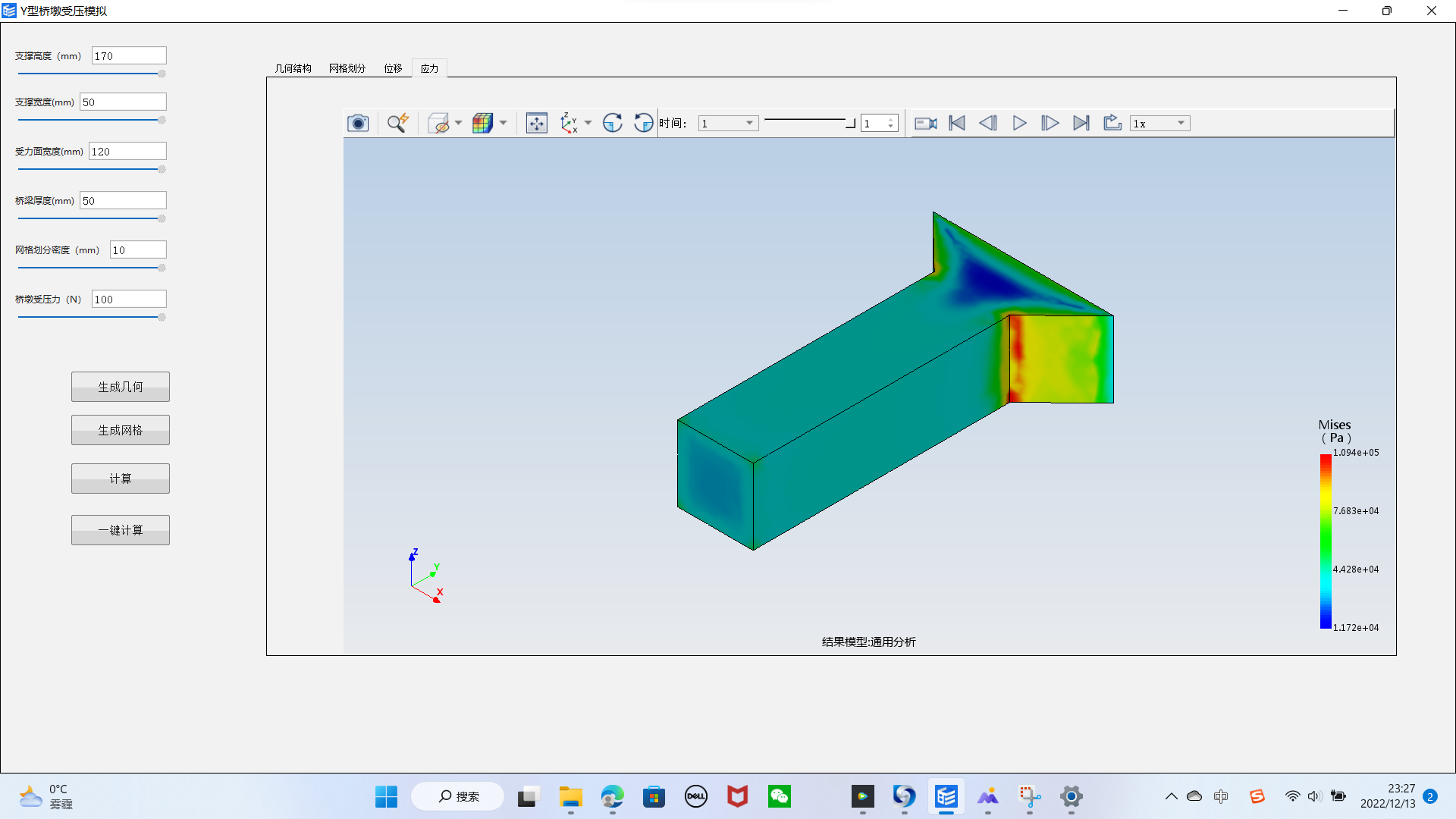Switch to the 网格划分 tab
Screen dimensions: 1456x819
click(x=347, y=68)
